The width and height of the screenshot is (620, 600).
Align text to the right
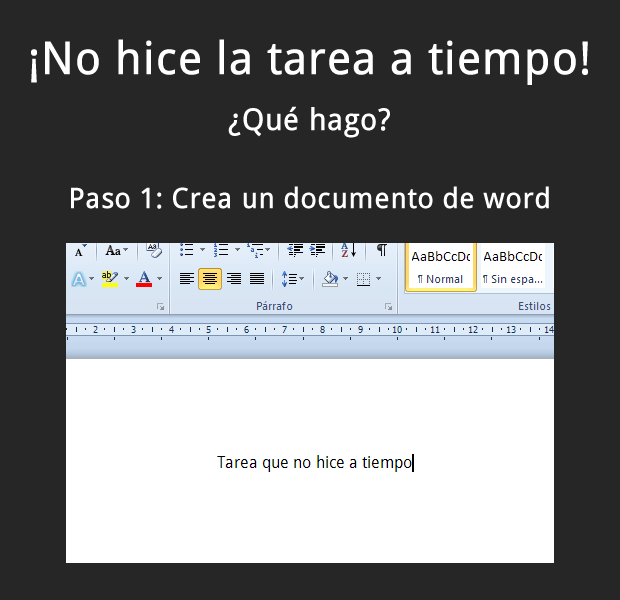234,279
